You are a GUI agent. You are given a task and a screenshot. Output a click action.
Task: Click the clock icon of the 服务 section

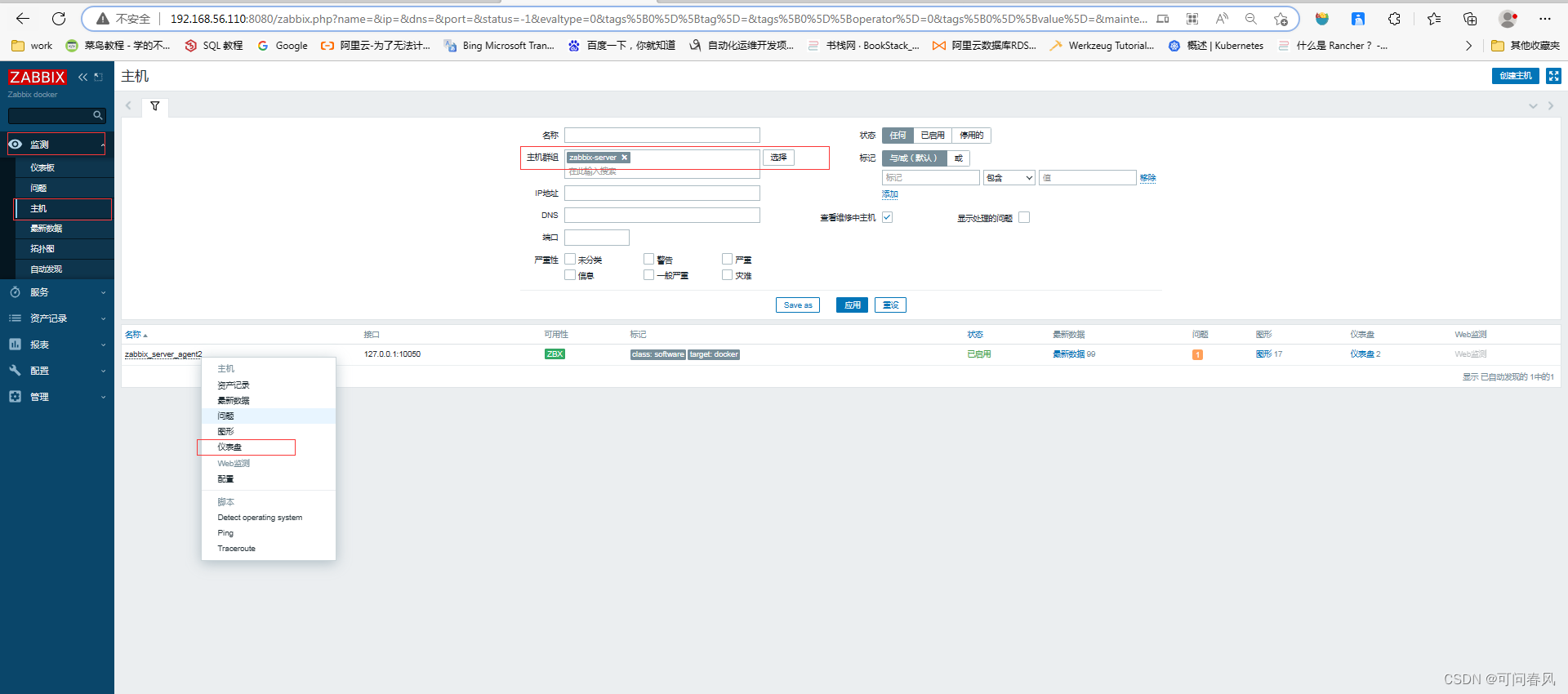(x=16, y=292)
